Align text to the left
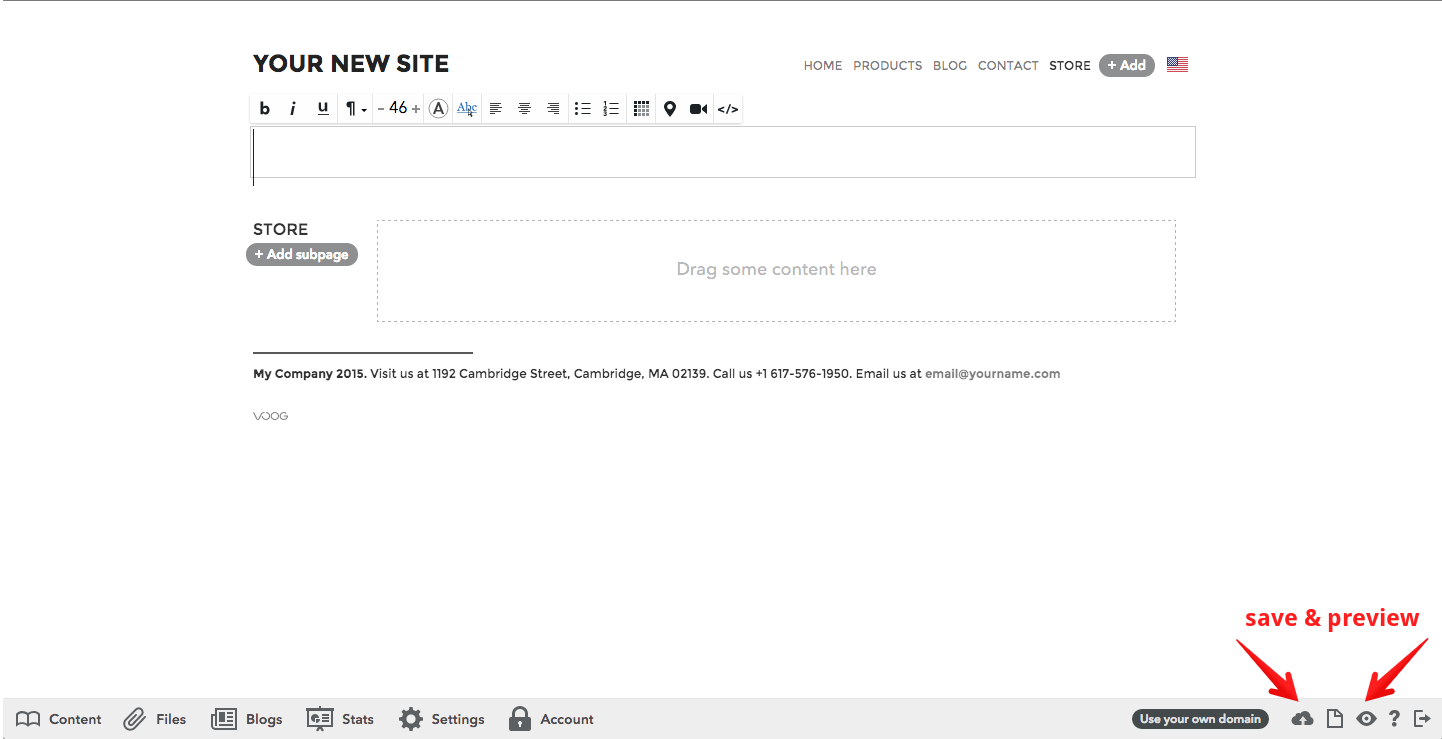Screen dimensions: 1442x739 pyautogui.click(x=495, y=109)
